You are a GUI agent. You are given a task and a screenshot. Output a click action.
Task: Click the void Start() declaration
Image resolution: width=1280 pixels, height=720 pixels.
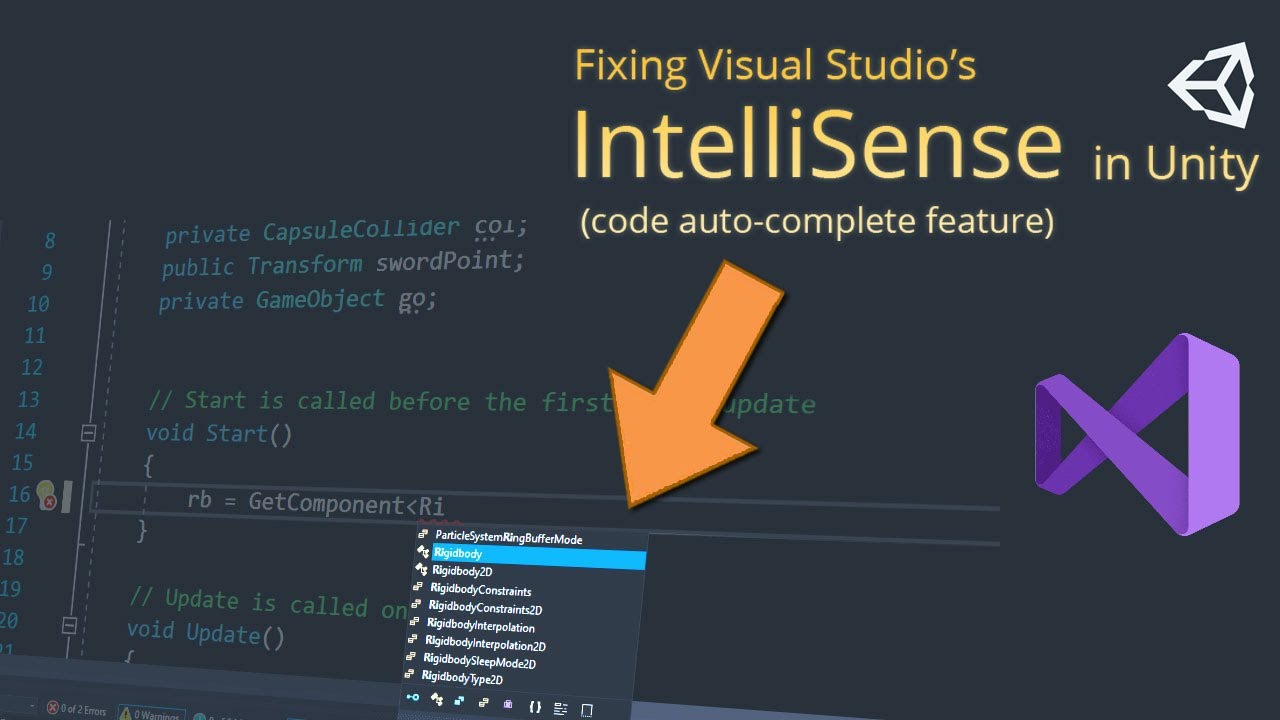tap(220, 434)
